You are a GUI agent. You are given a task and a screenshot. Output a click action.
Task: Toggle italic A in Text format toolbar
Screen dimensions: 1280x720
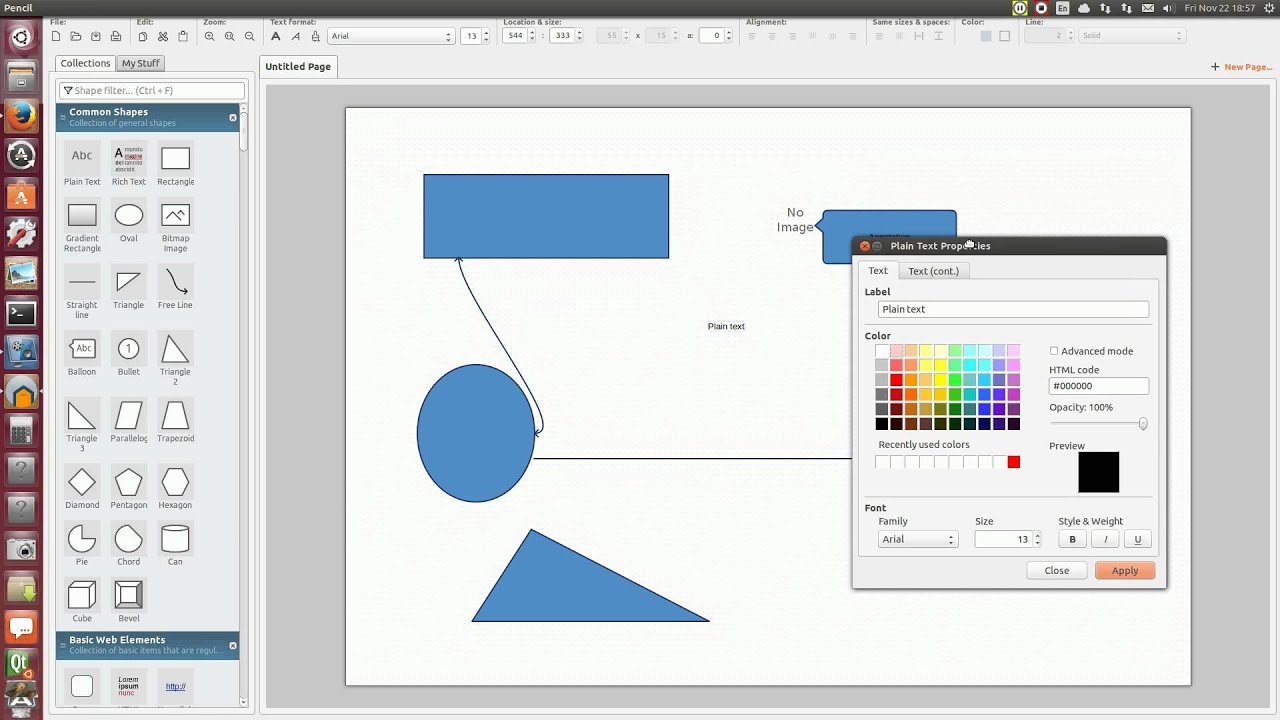click(296, 36)
